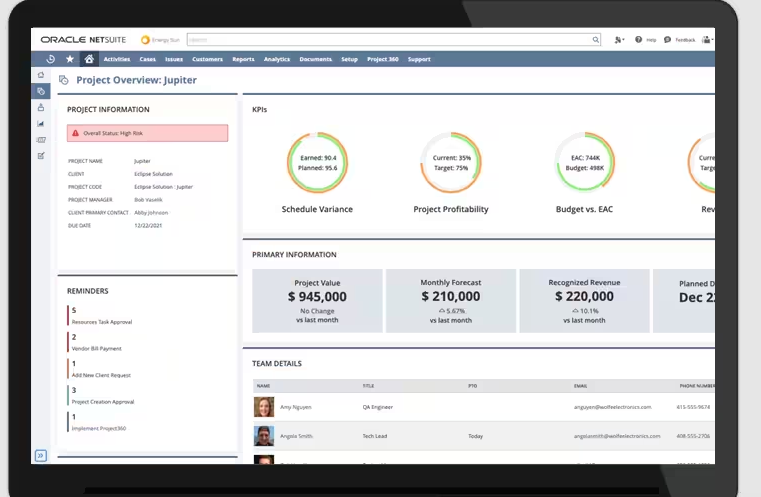Image resolution: width=761 pixels, height=497 pixels.
Task: Open the sidebar edit note icon
Action: point(41,156)
